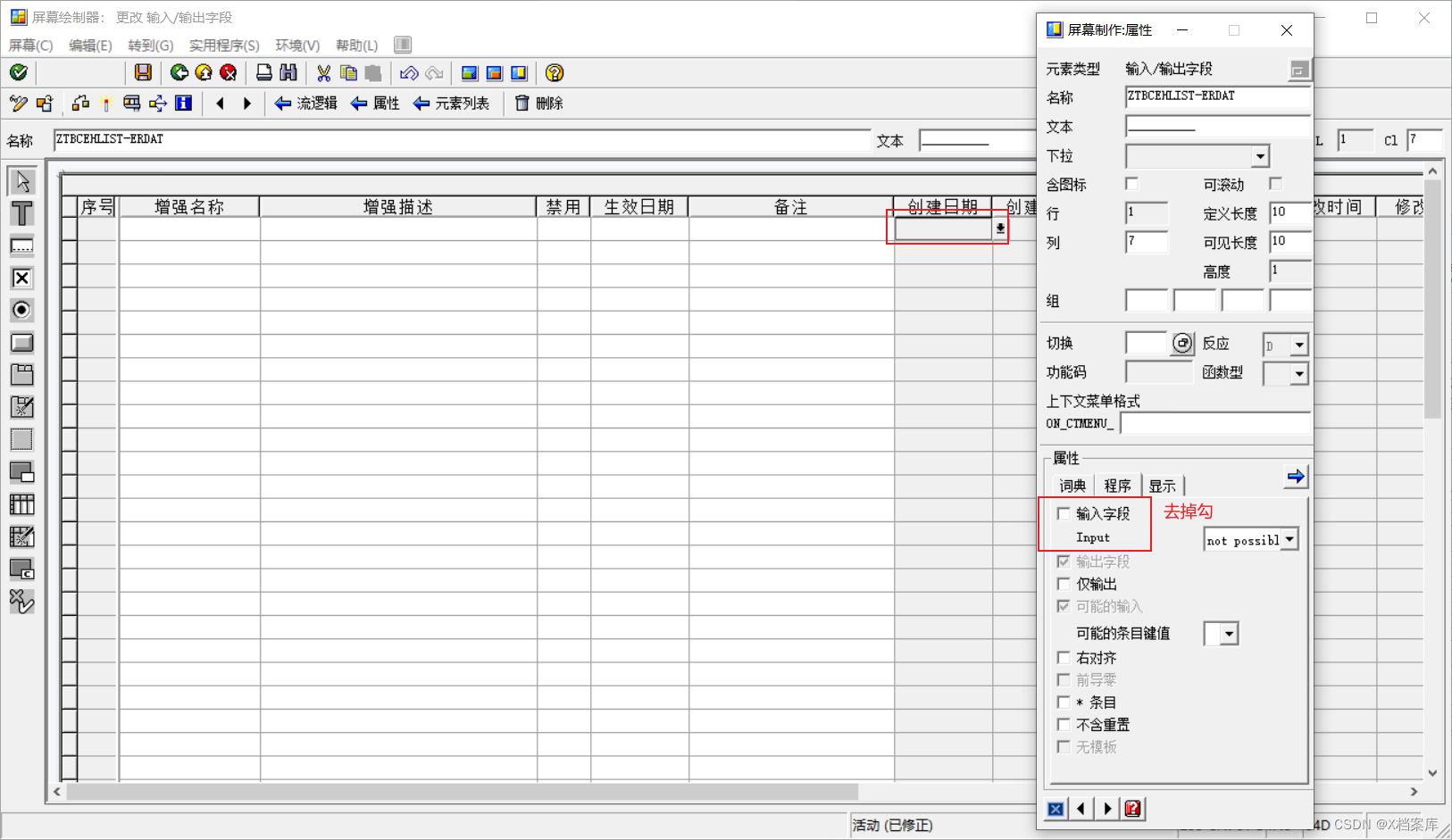This screenshot has height=840, width=1452.
Task: Click the 流逻辑 button
Action: [x=305, y=104]
